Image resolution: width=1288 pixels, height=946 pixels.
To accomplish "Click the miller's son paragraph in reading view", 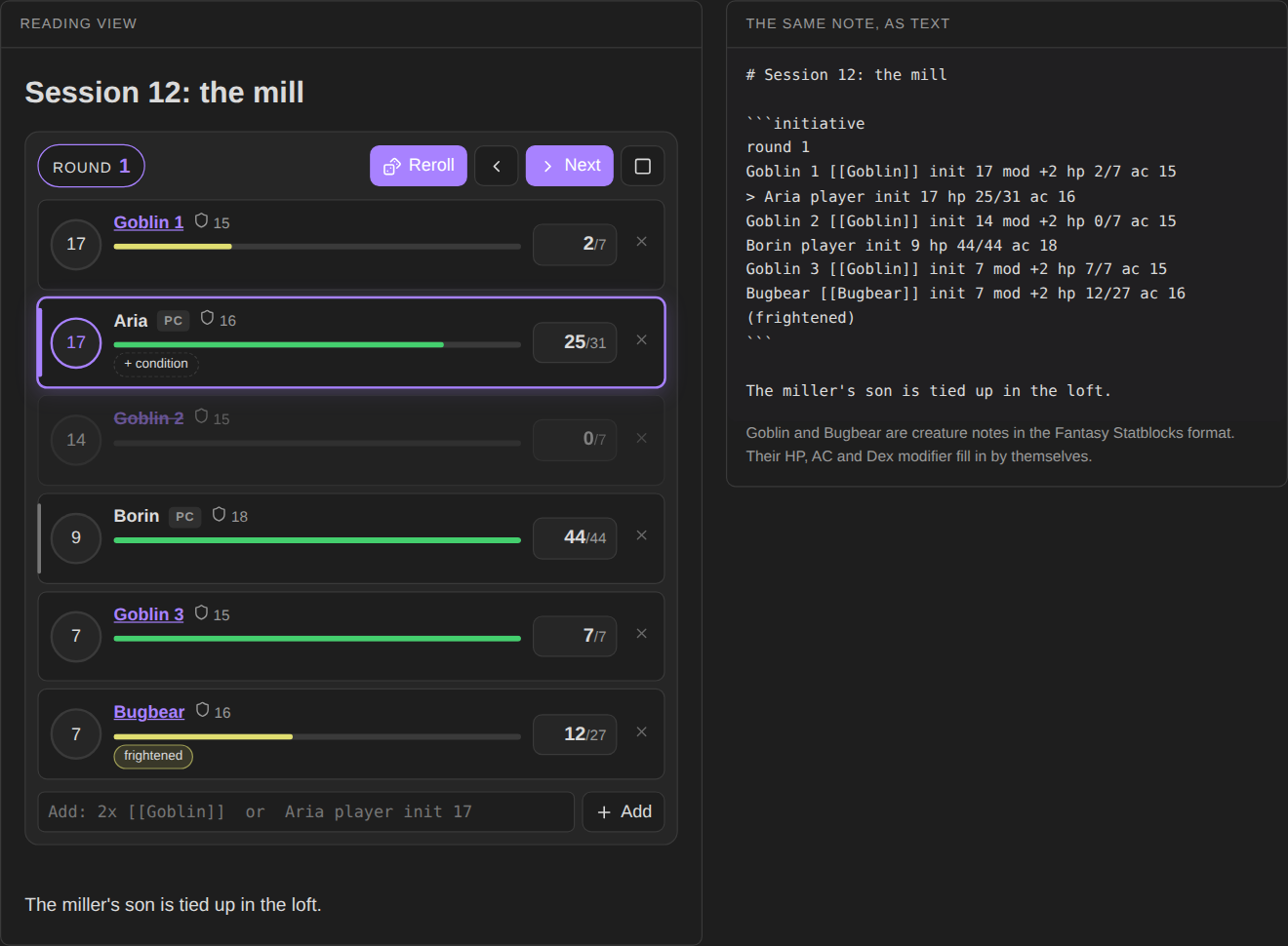I will pyautogui.click(x=173, y=905).
